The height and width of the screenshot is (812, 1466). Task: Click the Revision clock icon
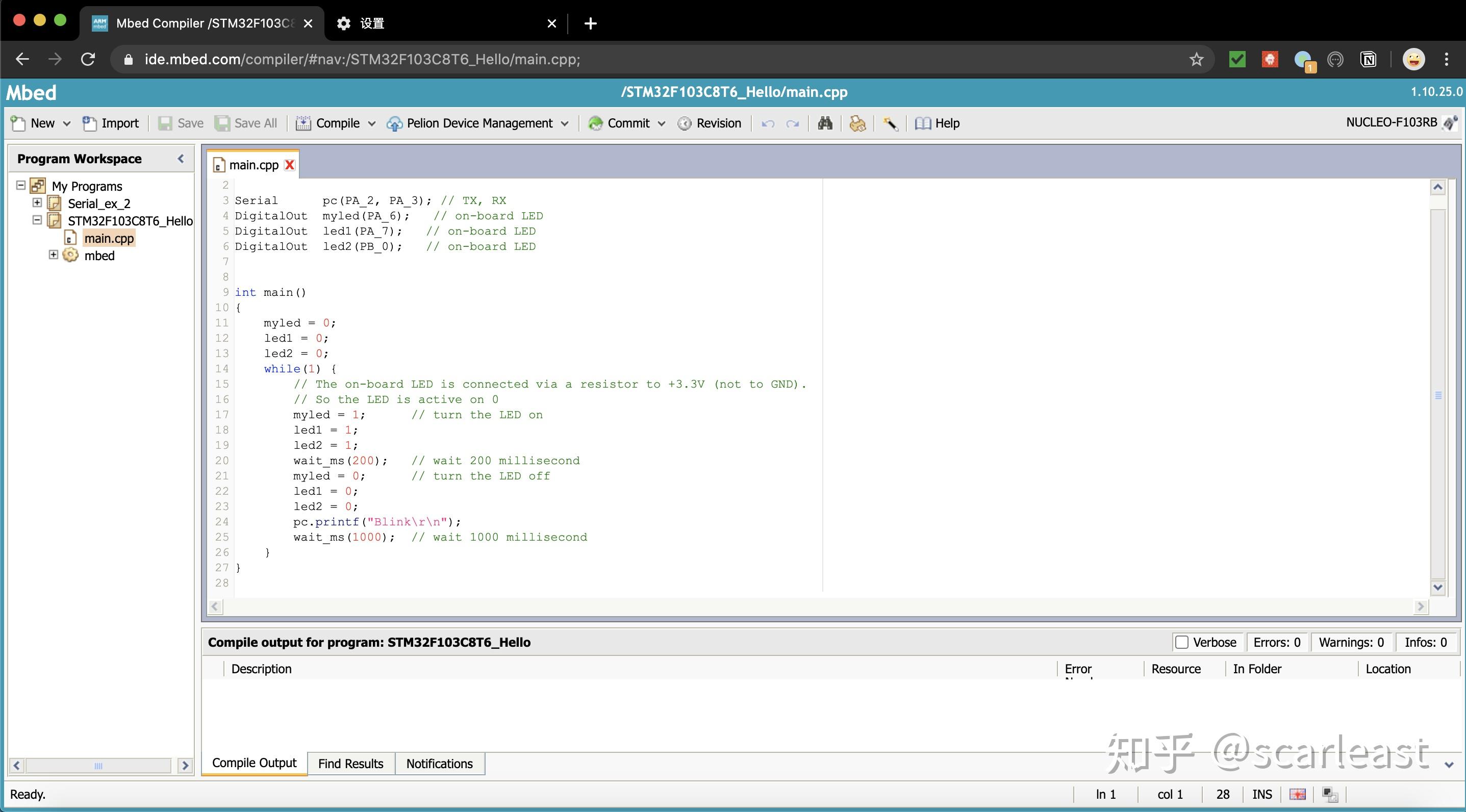coord(685,123)
